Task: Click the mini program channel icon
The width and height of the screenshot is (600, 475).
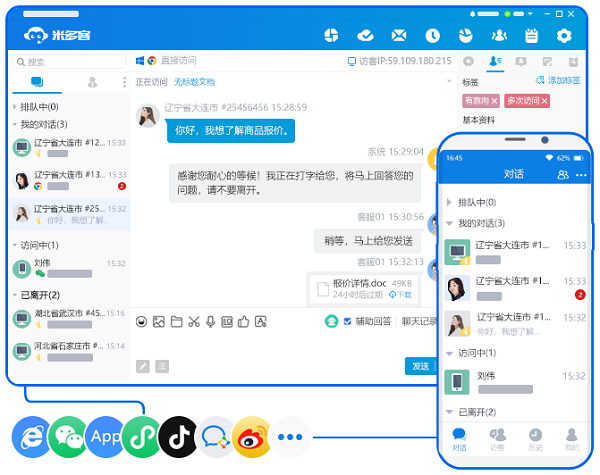Action: click(142, 437)
